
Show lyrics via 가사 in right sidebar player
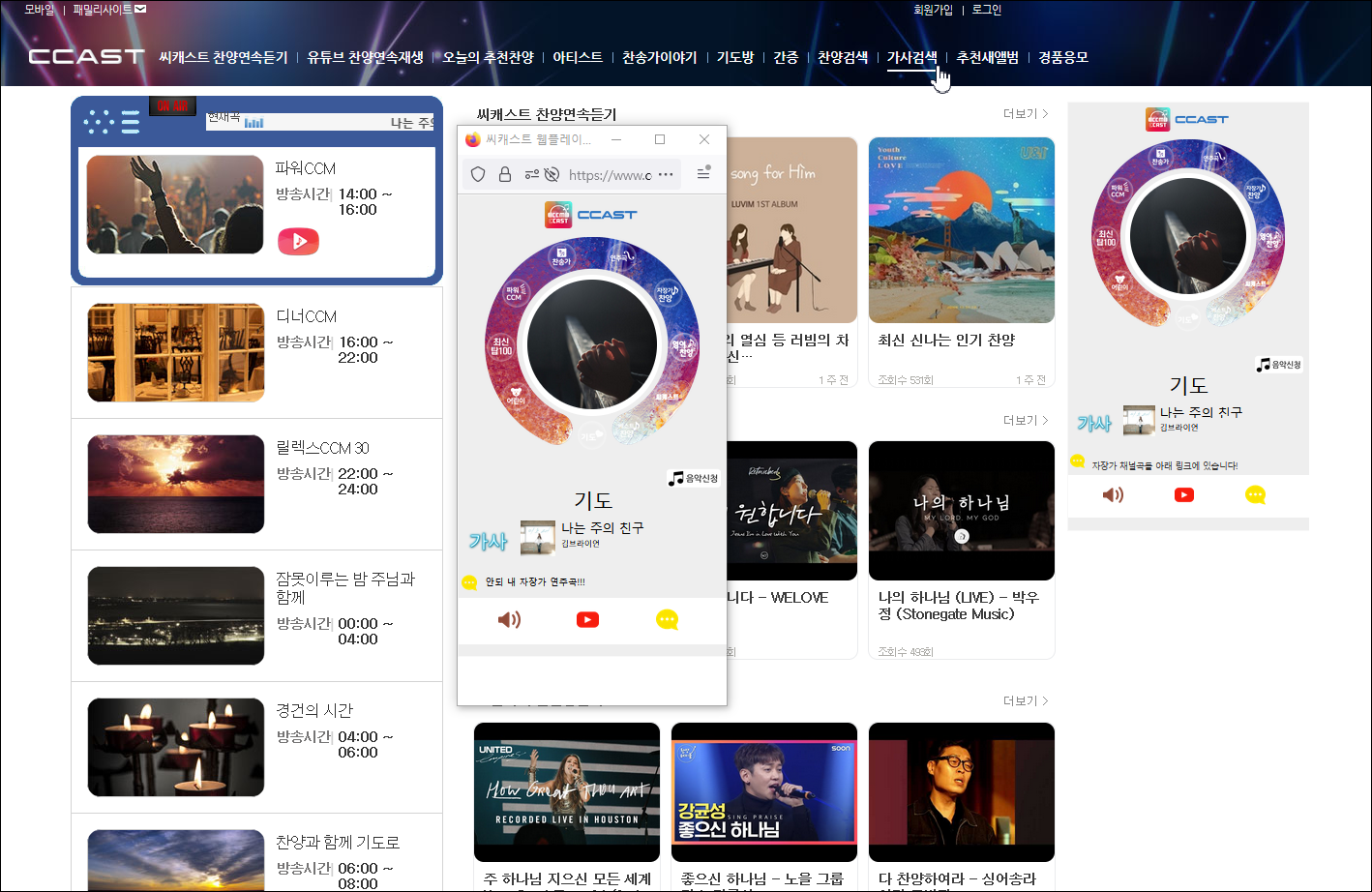[x=1094, y=423]
